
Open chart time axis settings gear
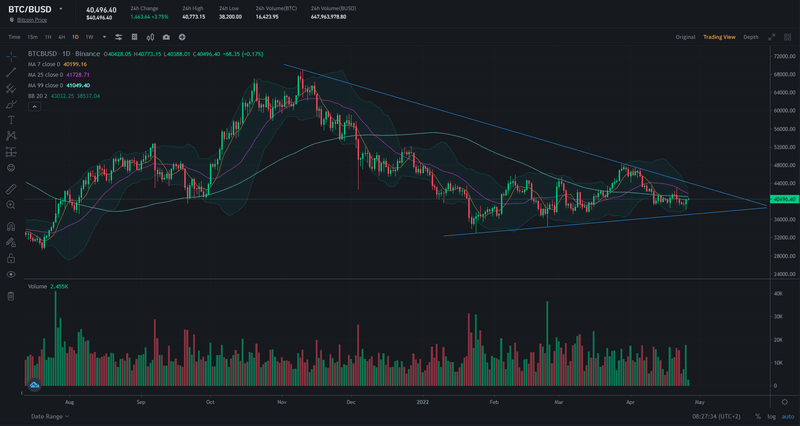[x=785, y=402]
